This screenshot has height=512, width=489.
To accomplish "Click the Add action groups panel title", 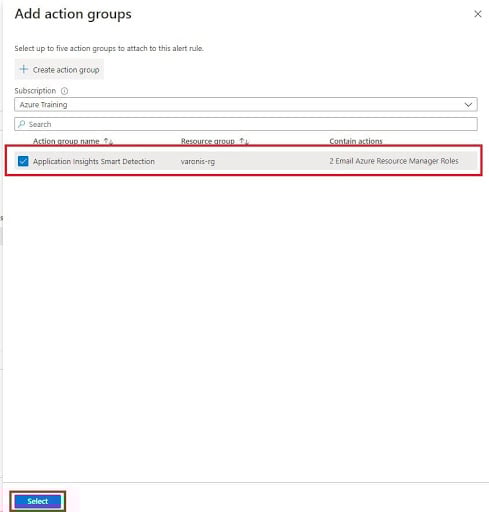I will (x=73, y=14).
